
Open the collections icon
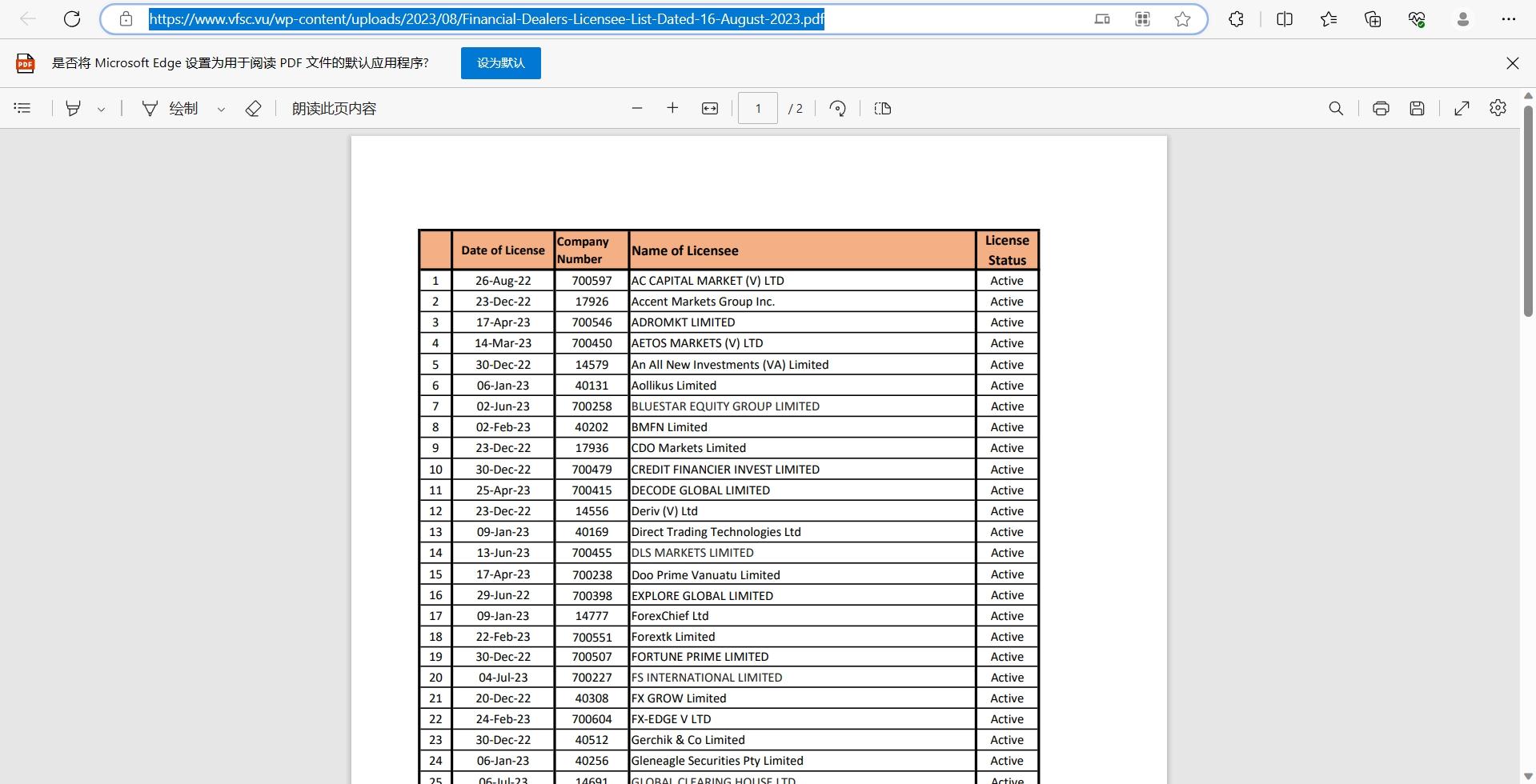click(1373, 19)
